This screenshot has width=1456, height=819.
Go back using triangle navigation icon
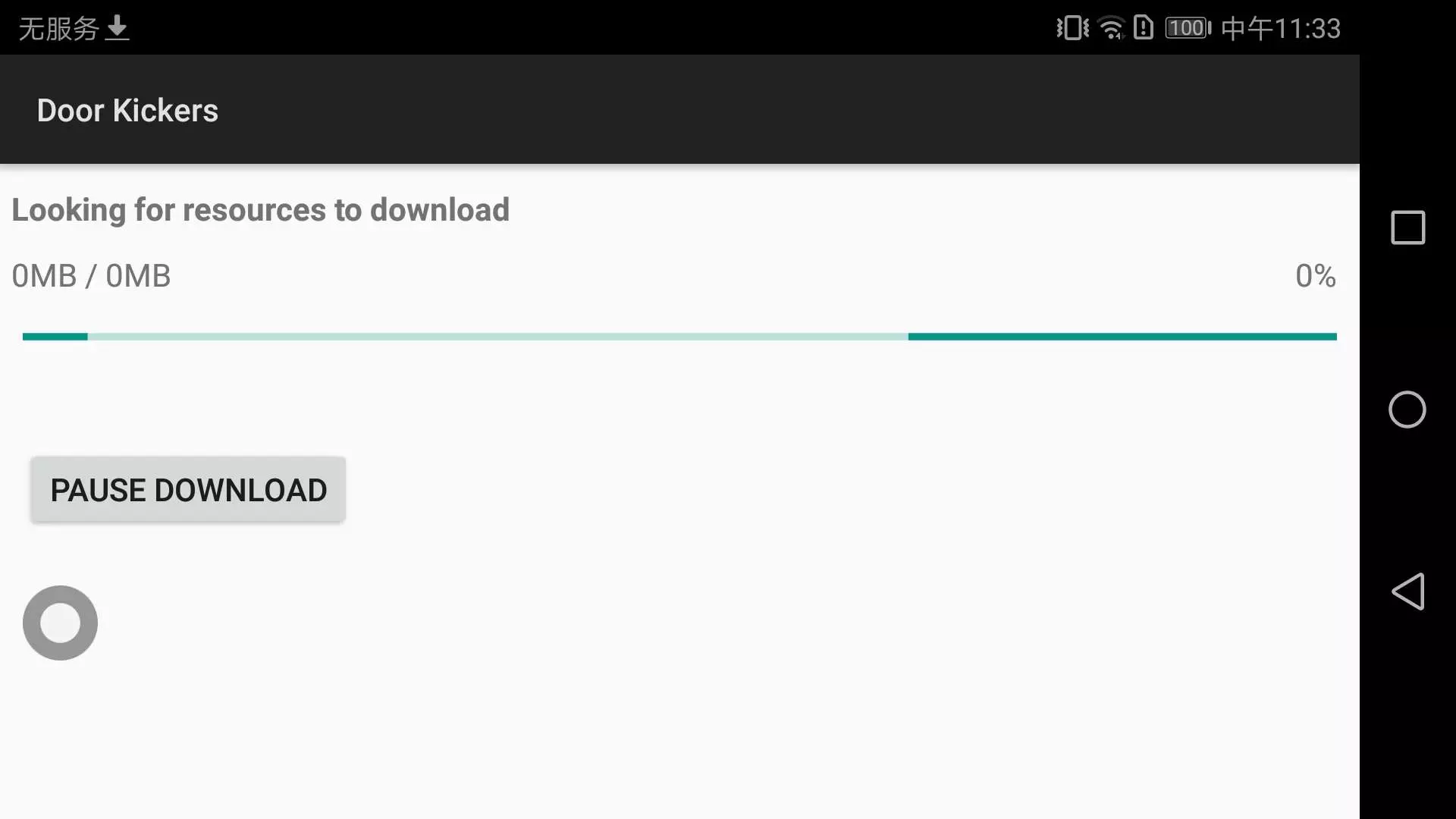1407,591
